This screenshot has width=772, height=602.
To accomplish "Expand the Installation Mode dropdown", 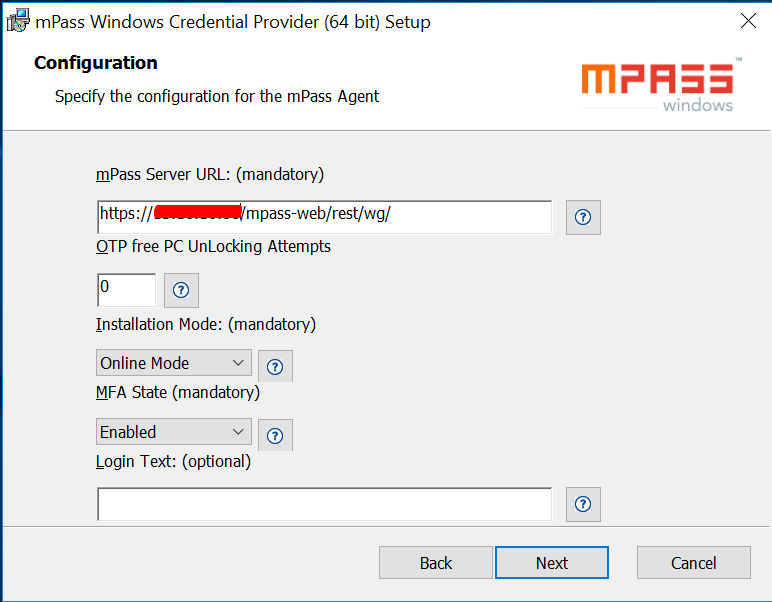I will (x=174, y=363).
